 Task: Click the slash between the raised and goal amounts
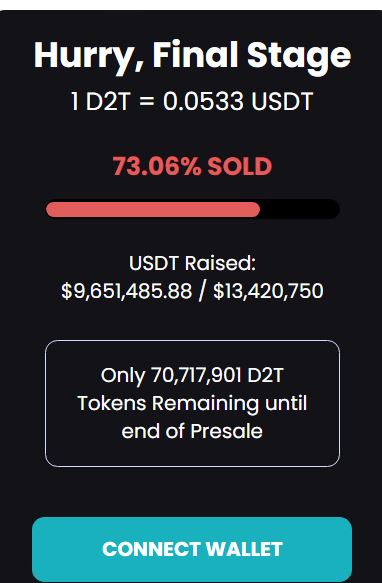[x=202, y=291]
